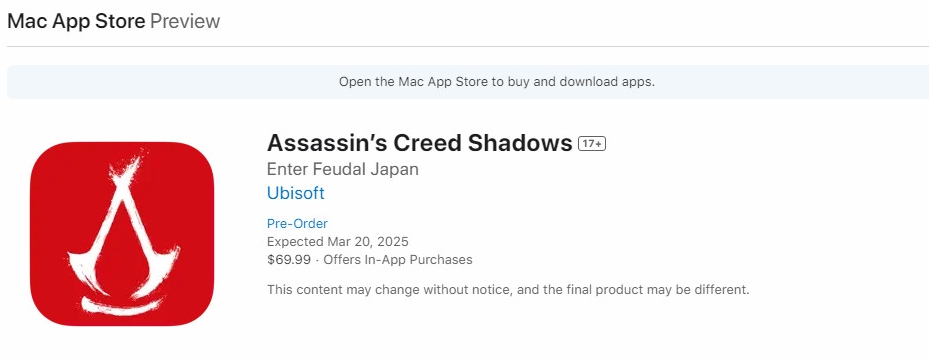
Task: Click the Preview label in header
Action: coord(185,21)
